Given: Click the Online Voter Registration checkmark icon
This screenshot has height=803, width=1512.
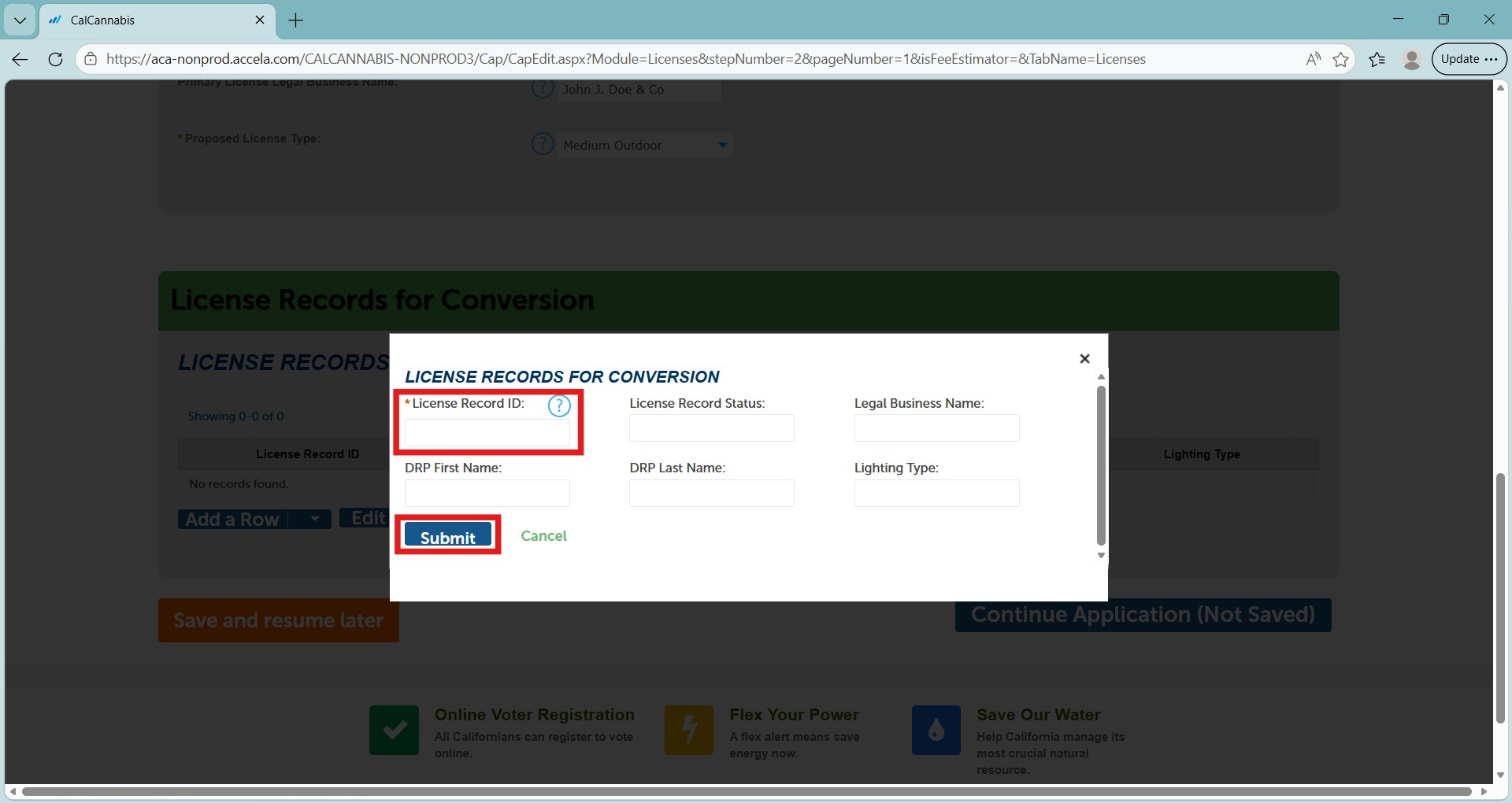Looking at the screenshot, I should [x=394, y=730].
